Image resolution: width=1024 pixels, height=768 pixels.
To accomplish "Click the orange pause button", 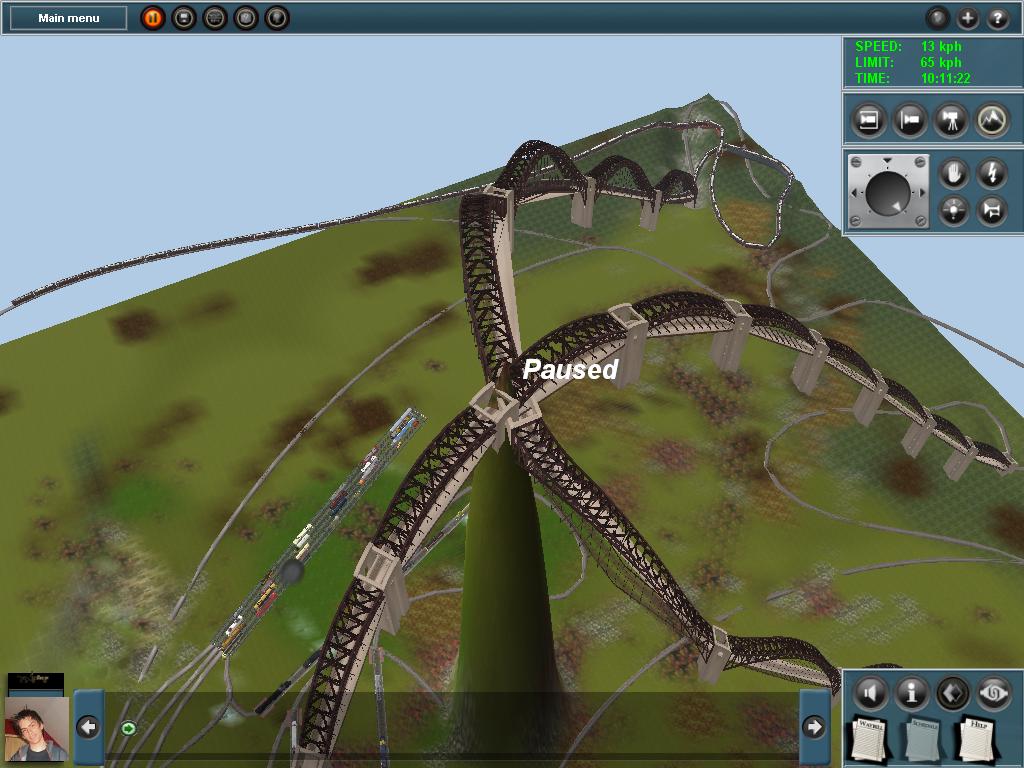I will [x=153, y=18].
